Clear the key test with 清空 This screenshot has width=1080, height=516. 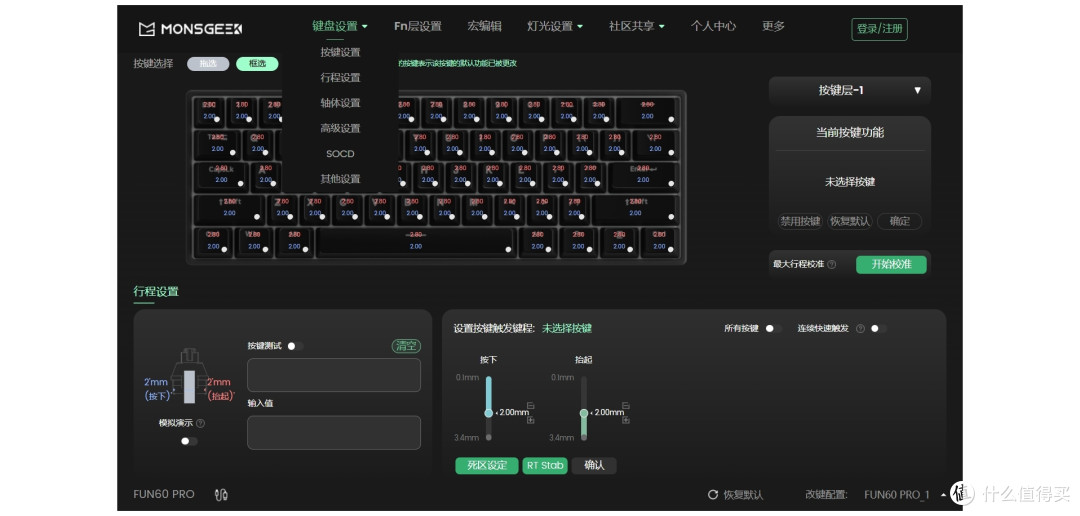pos(406,346)
